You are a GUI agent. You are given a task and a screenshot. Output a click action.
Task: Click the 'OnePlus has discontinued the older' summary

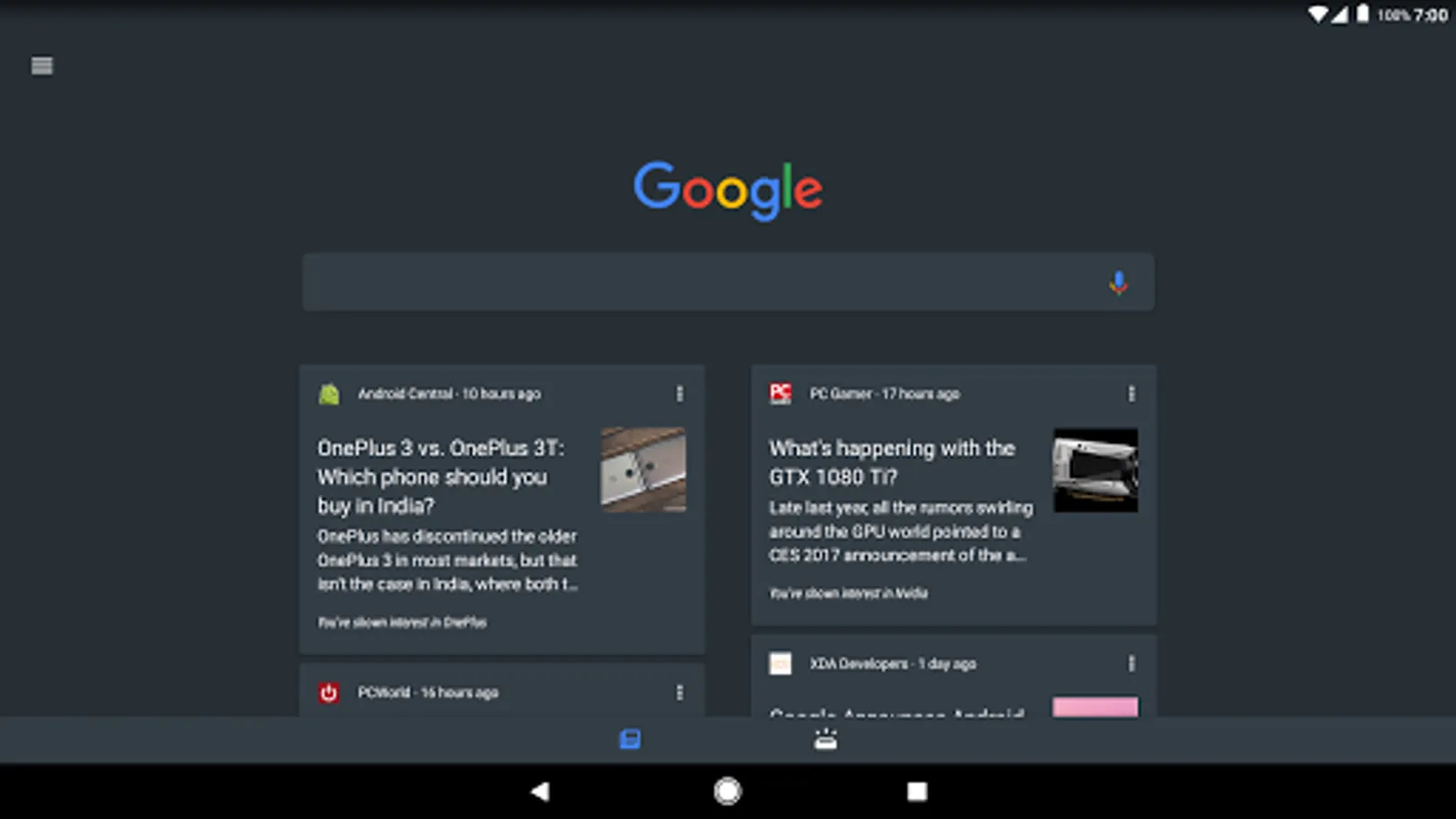(x=448, y=560)
